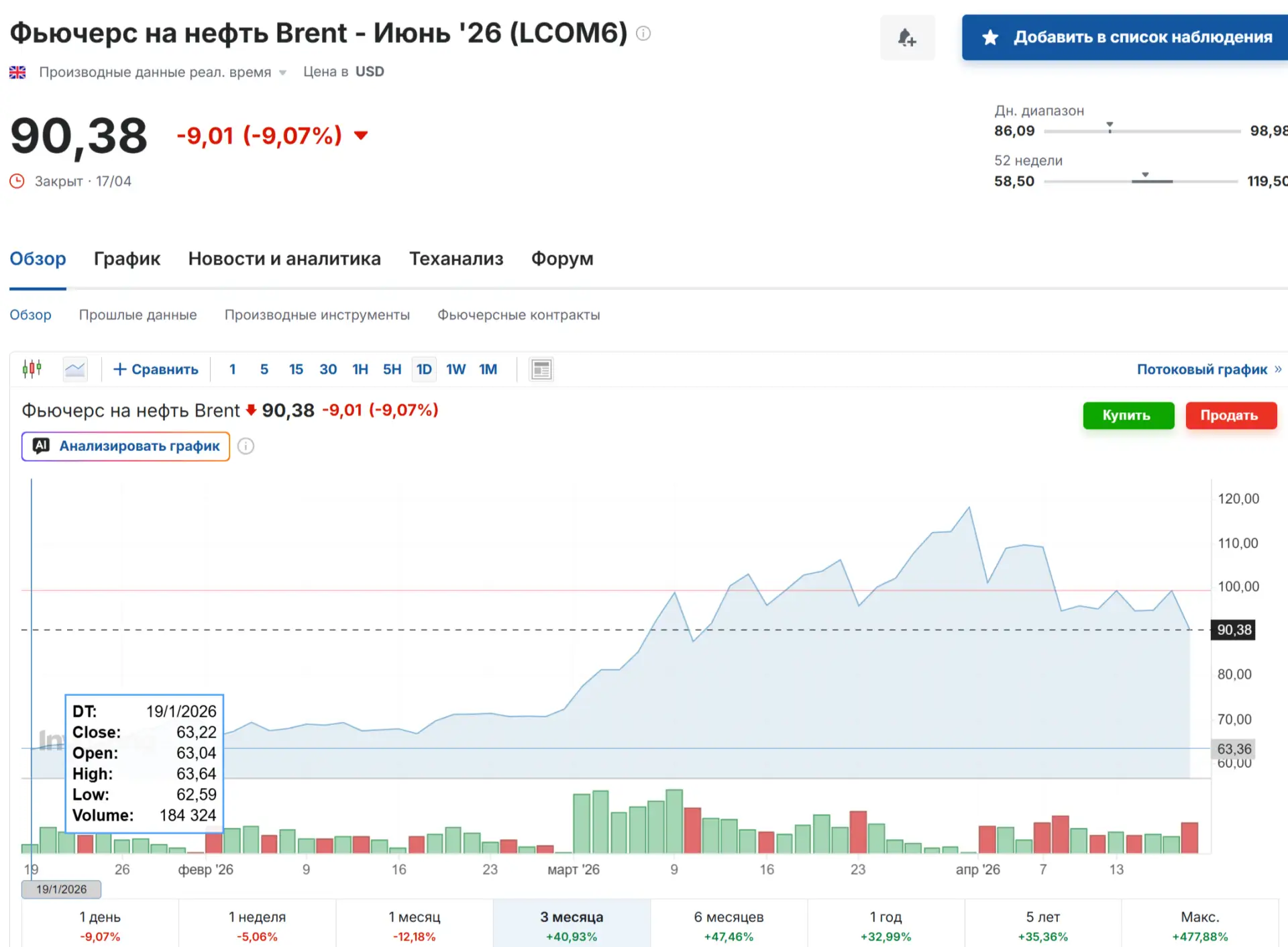Screen dimensions: 1288x947
Task: Click the large 90,38 price value
Action: point(78,136)
